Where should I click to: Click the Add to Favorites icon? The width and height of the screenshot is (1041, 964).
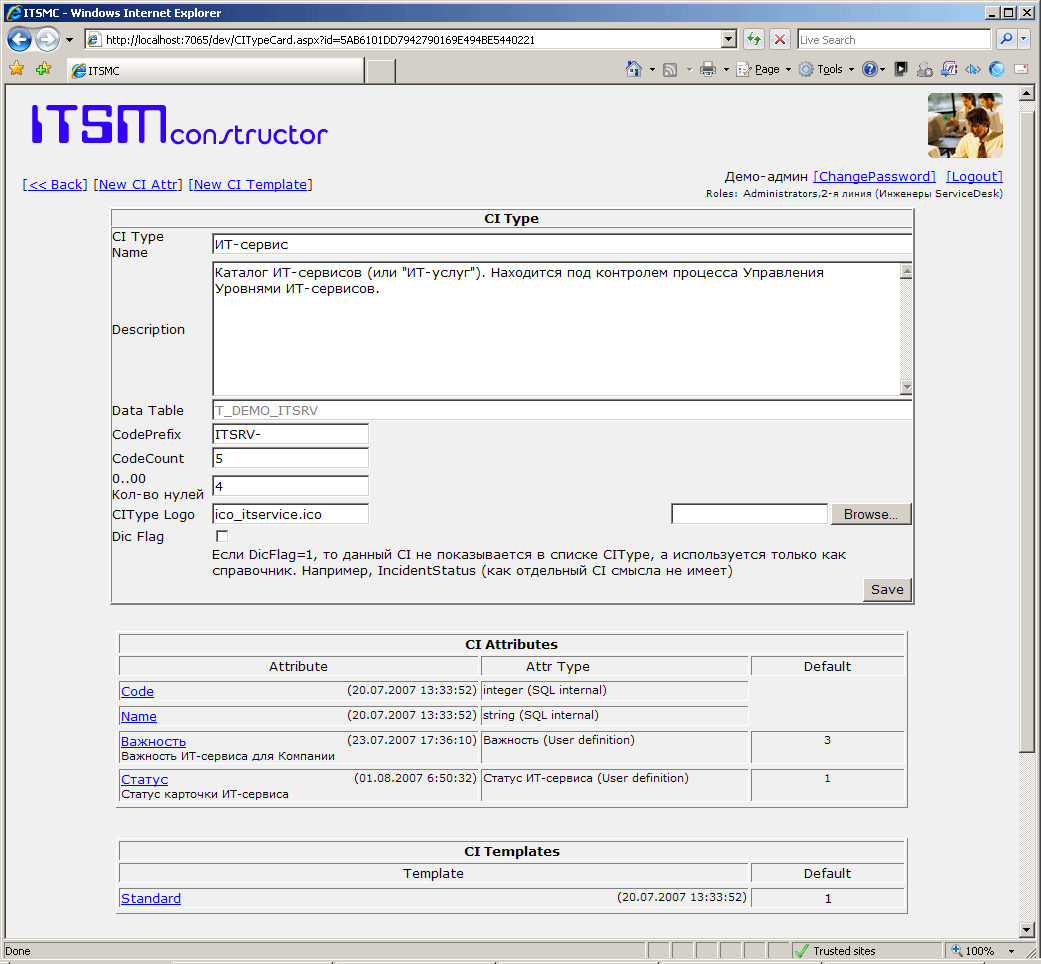[44, 68]
